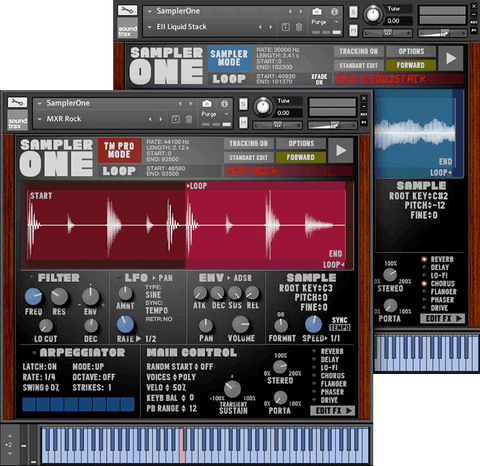Click EDIT FX button in back window

(x=443, y=319)
